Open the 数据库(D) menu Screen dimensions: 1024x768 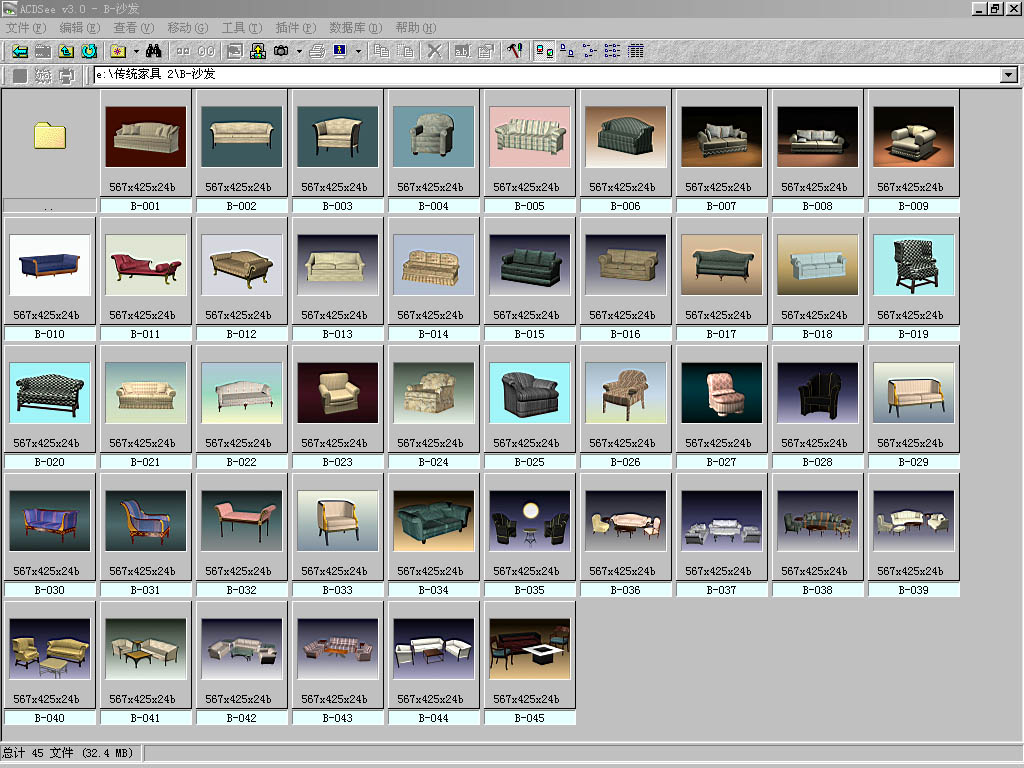coord(355,28)
